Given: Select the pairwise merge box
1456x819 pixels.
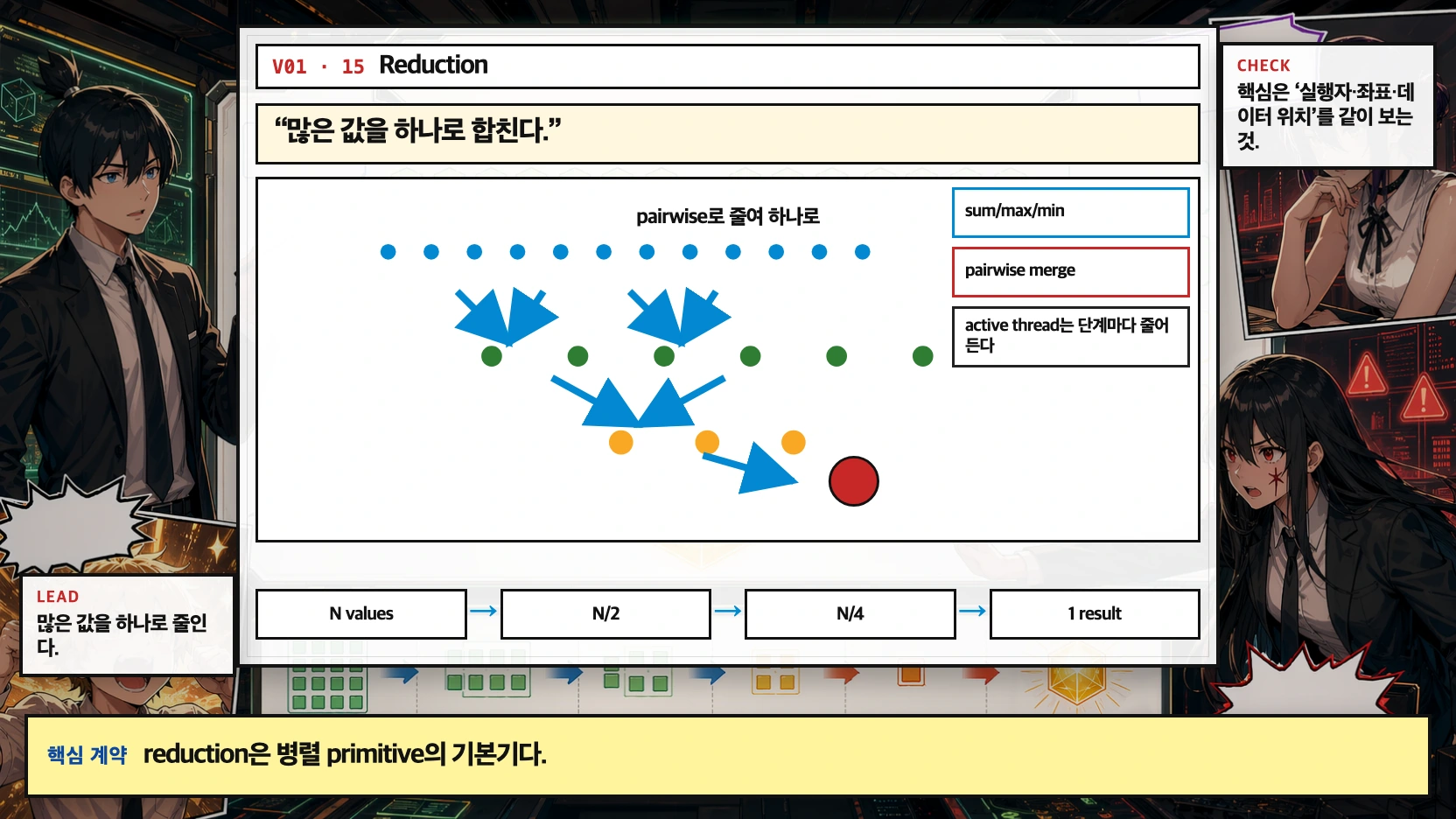Looking at the screenshot, I should pyautogui.click(x=1070, y=271).
